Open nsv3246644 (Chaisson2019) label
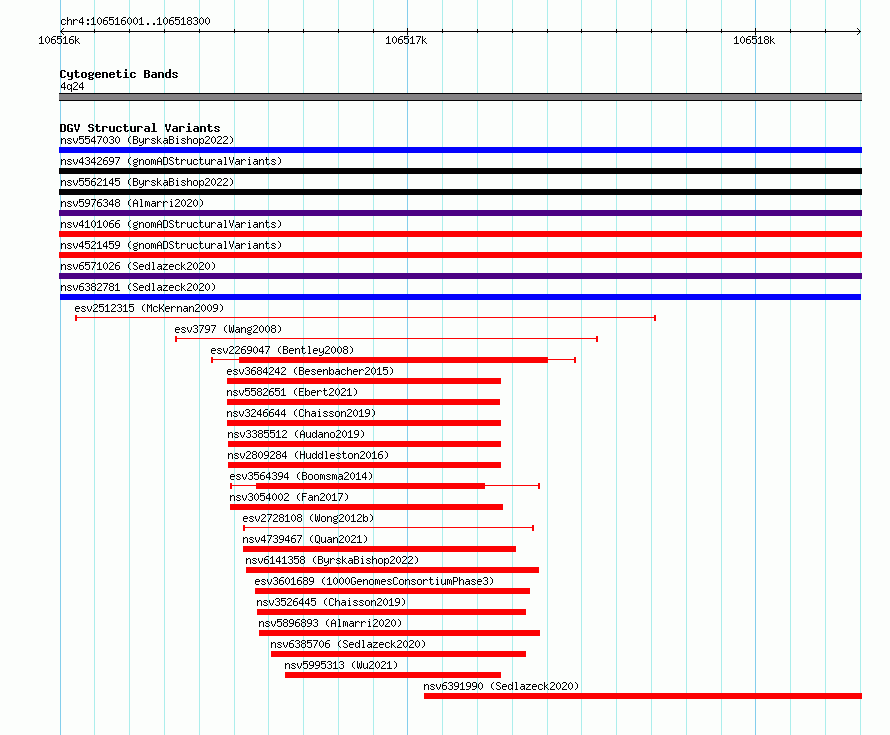This screenshot has height=735, width=890. point(301,413)
